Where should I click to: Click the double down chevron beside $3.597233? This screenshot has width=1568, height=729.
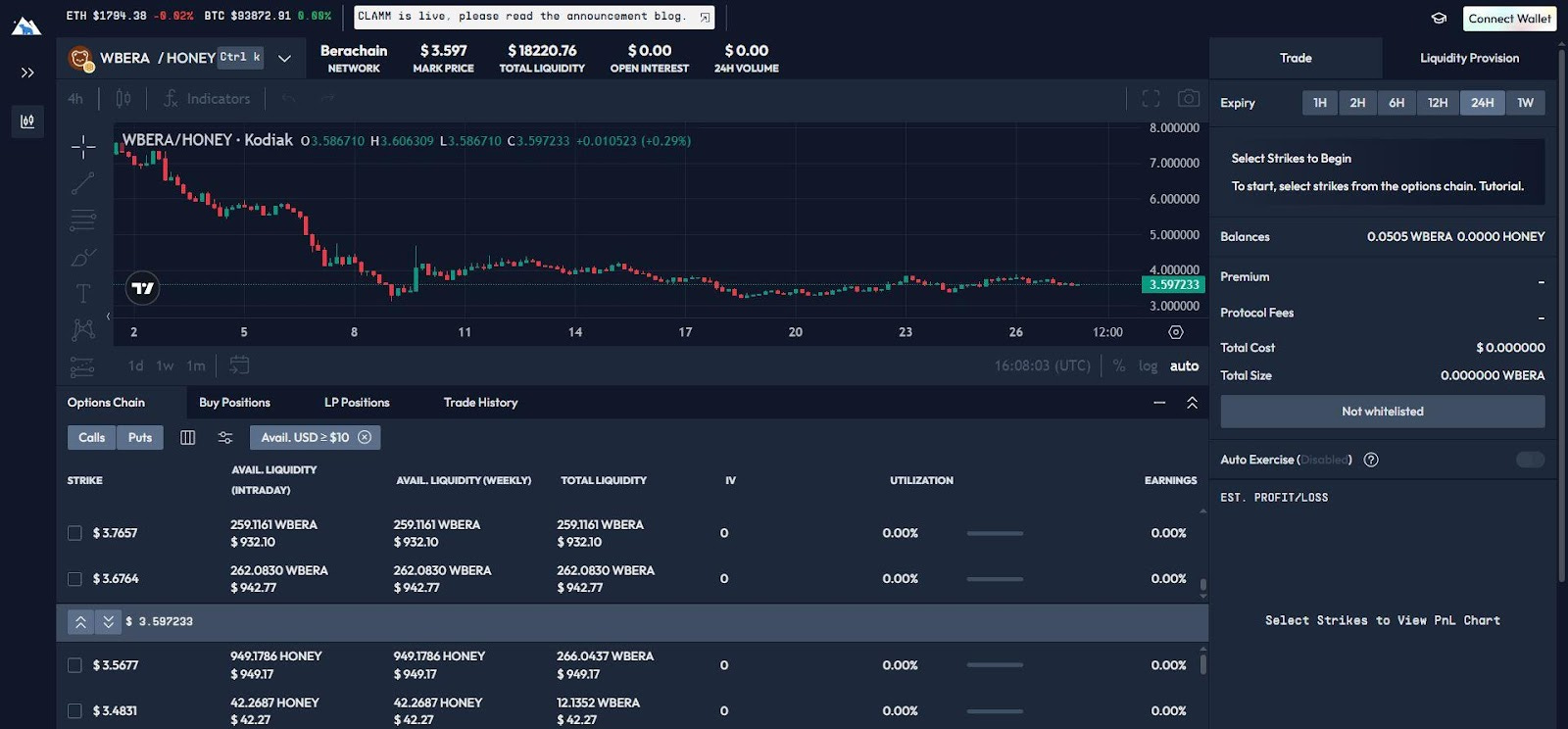pyautogui.click(x=108, y=622)
